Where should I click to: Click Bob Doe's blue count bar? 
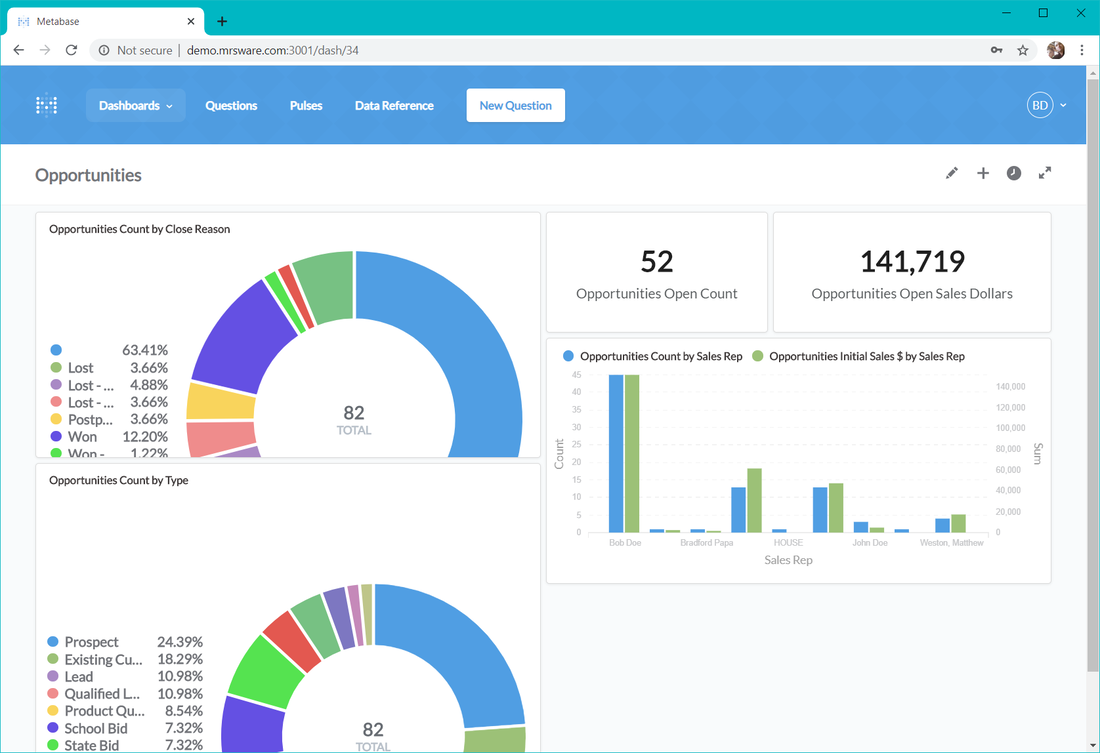click(616, 453)
